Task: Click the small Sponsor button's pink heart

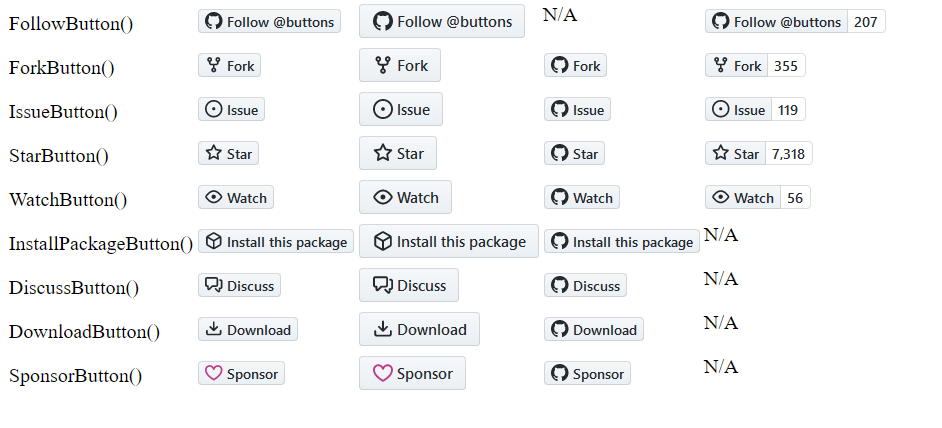Action: [213, 373]
